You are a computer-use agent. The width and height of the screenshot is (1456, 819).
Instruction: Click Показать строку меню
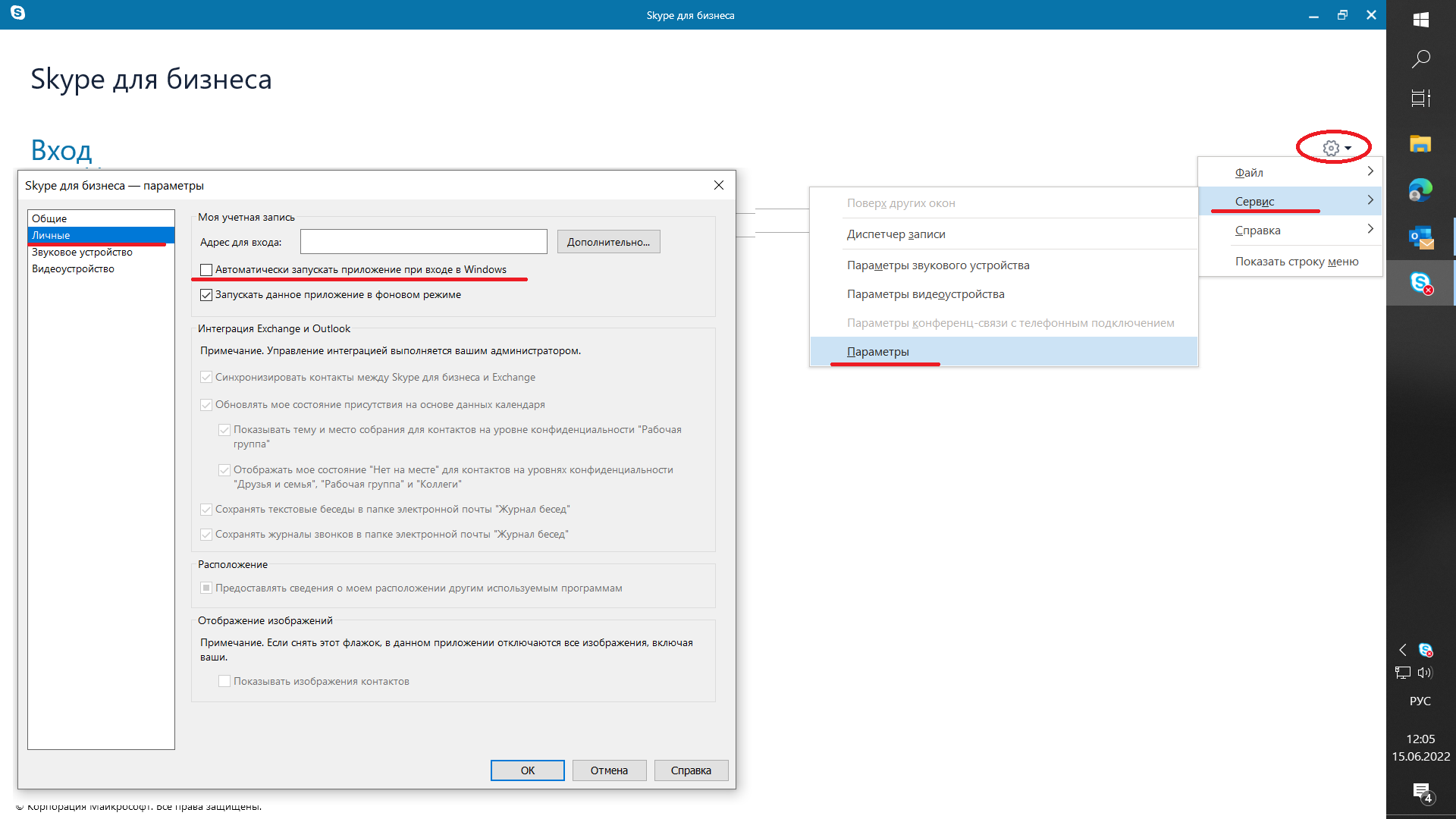1290,262
